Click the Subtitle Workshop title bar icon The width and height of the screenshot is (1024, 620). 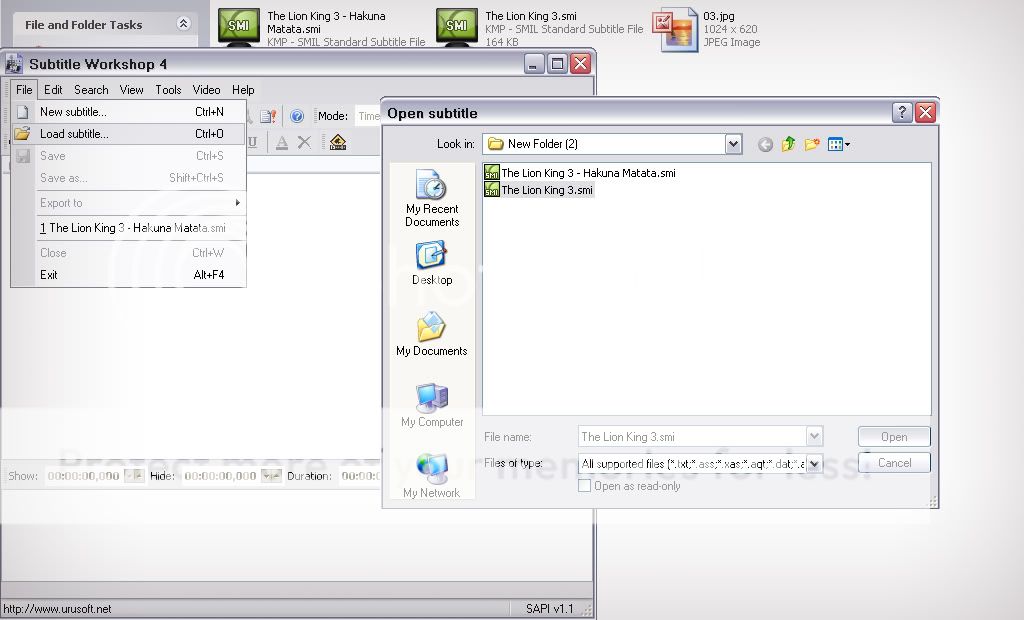(14, 64)
